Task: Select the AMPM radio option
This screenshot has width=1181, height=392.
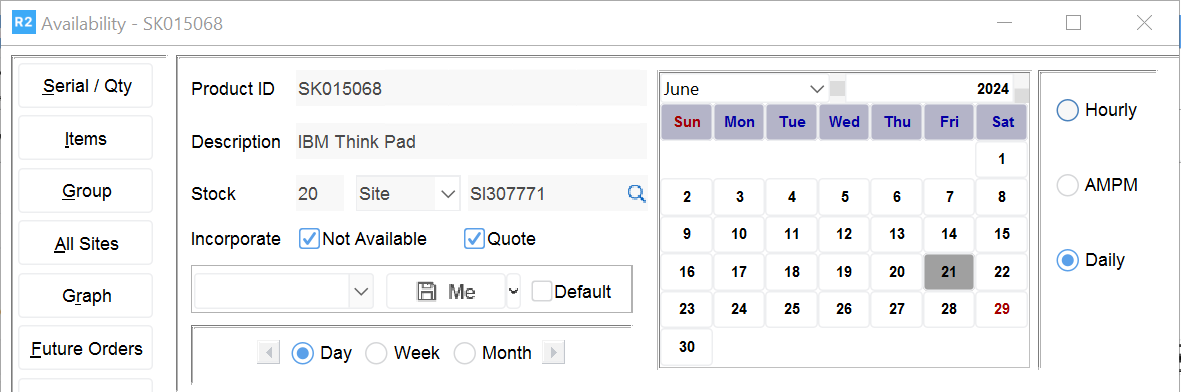Action: coord(1068,185)
